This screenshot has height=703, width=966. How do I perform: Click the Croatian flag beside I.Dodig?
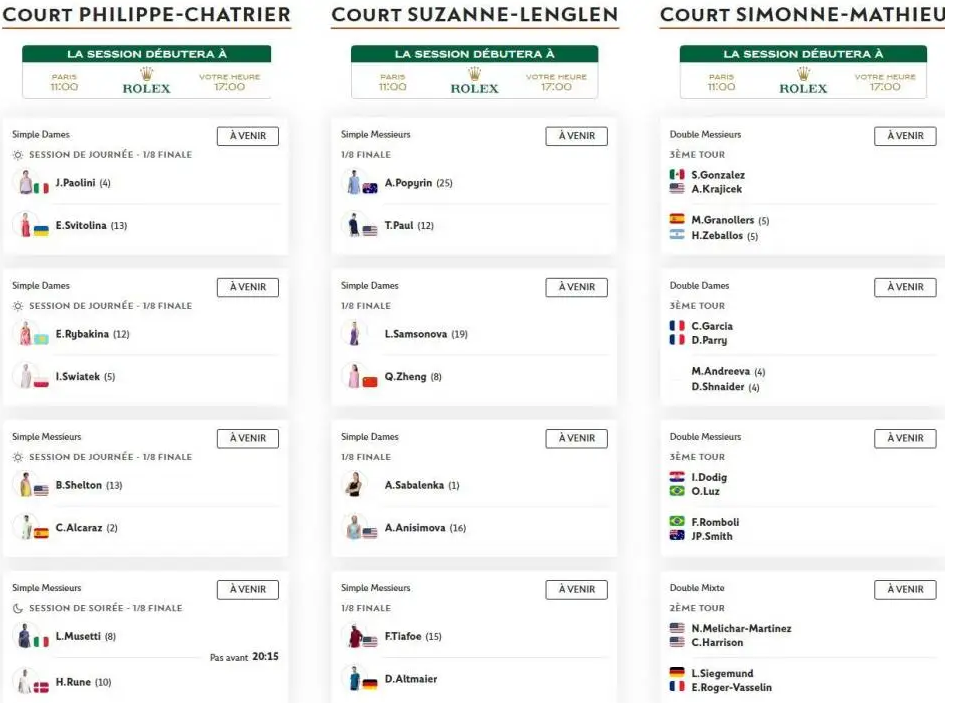pyautogui.click(x=677, y=477)
